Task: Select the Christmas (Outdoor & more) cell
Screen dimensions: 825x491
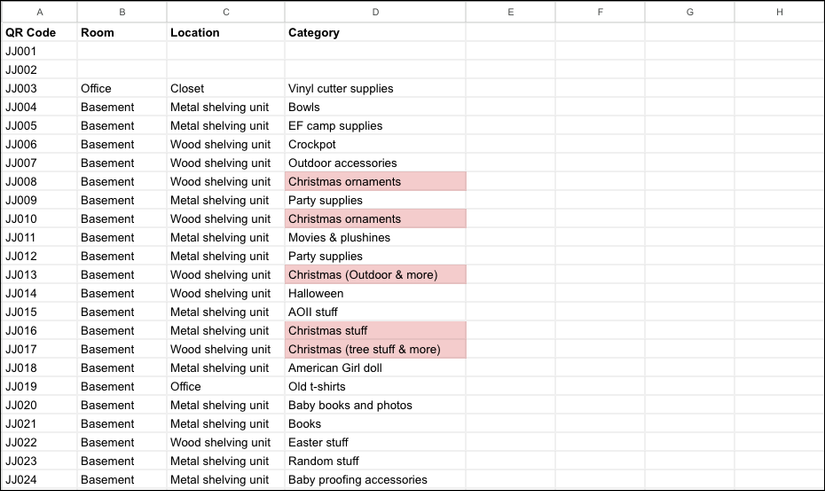Action: [375, 275]
